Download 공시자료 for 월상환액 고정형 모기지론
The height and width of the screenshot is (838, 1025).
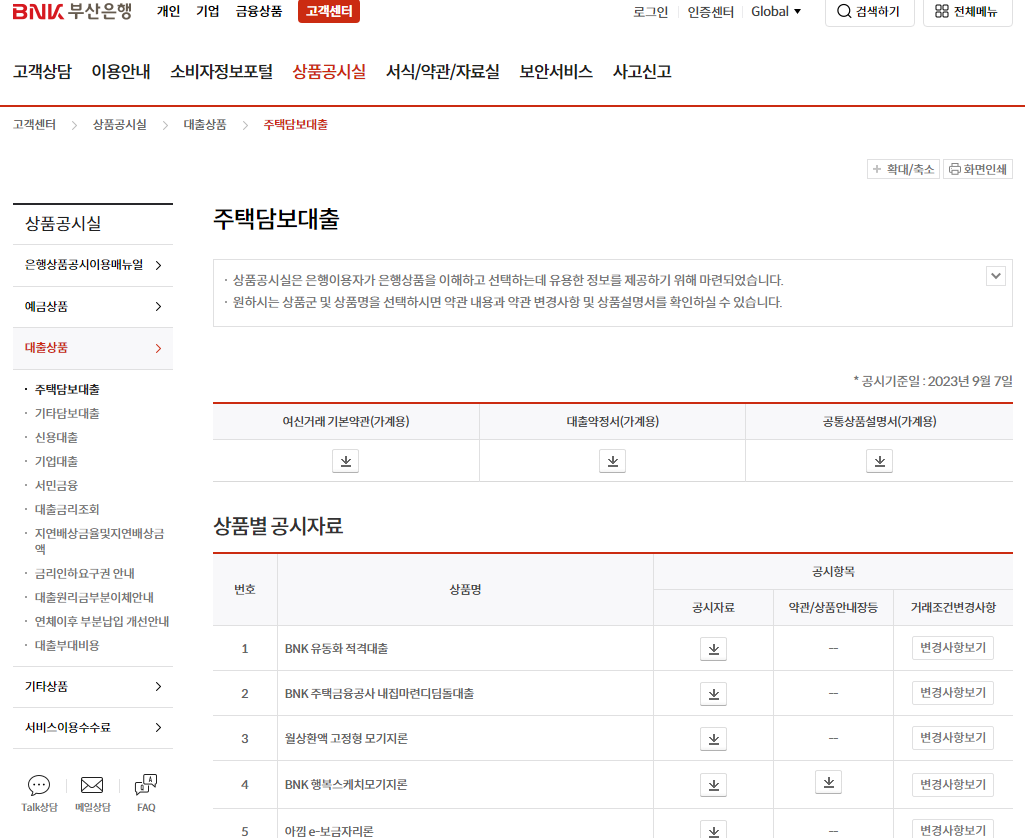click(713, 739)
